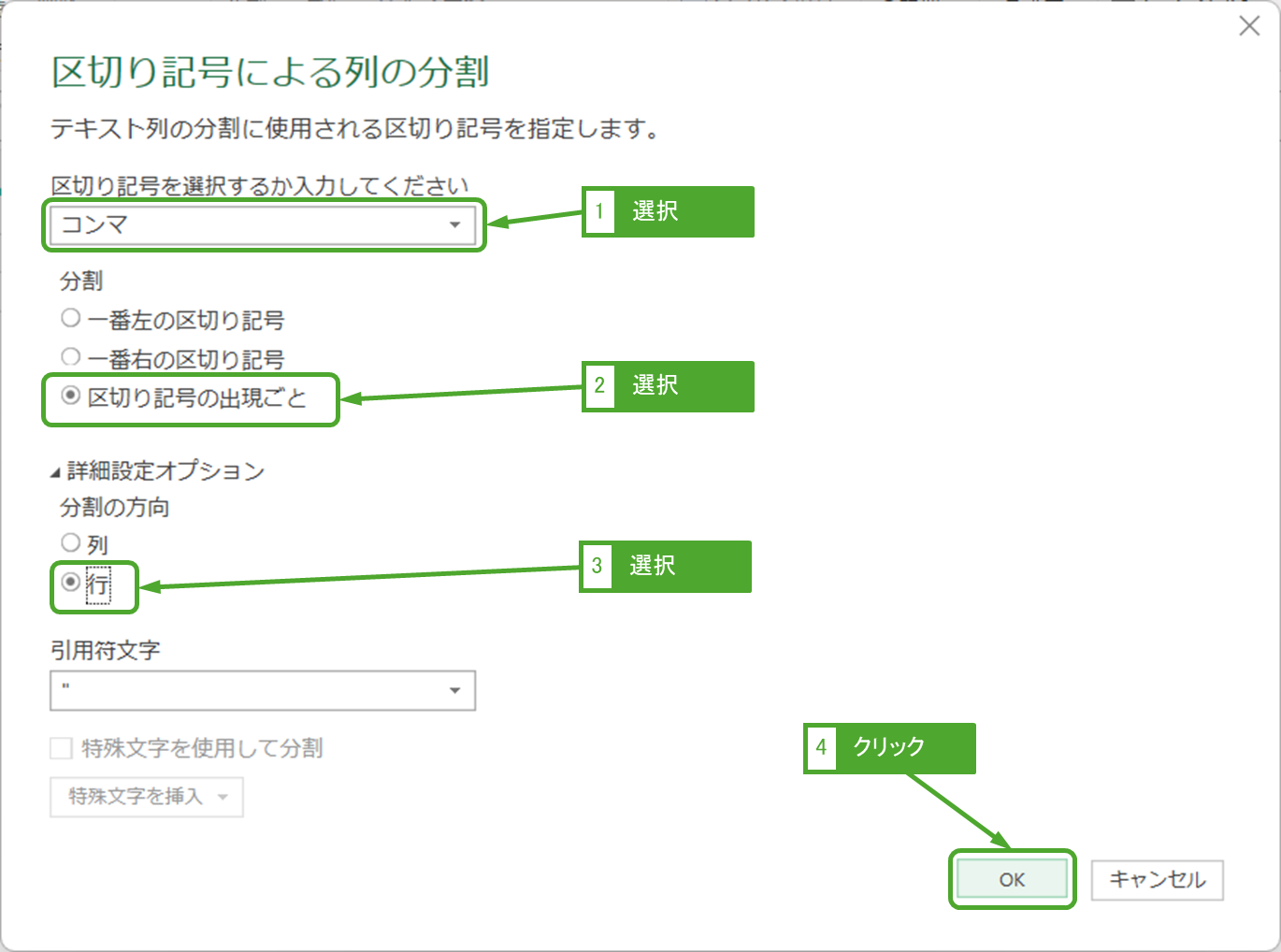Click the arrow icon in delimiter combo box
Image resolution: width=1281 pixels, height=952 pixels.
point(454,224)
